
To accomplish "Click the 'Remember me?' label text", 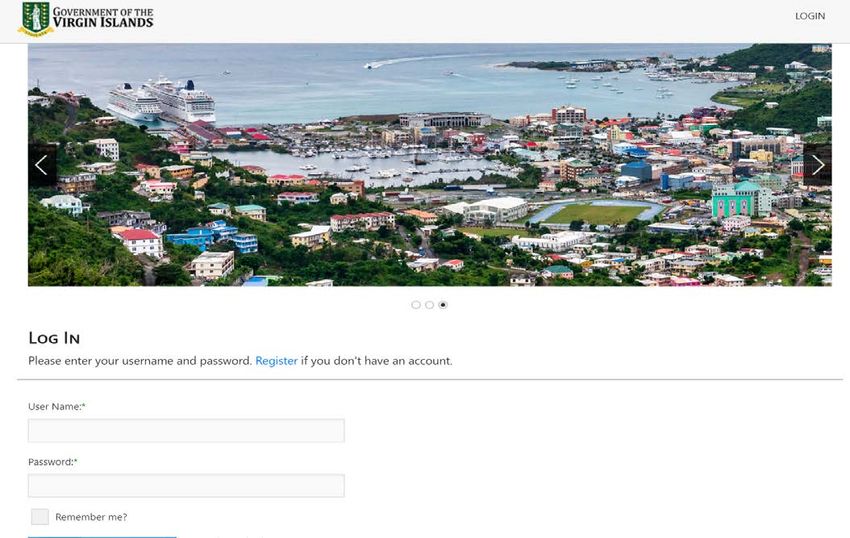I will click(91, 517).
